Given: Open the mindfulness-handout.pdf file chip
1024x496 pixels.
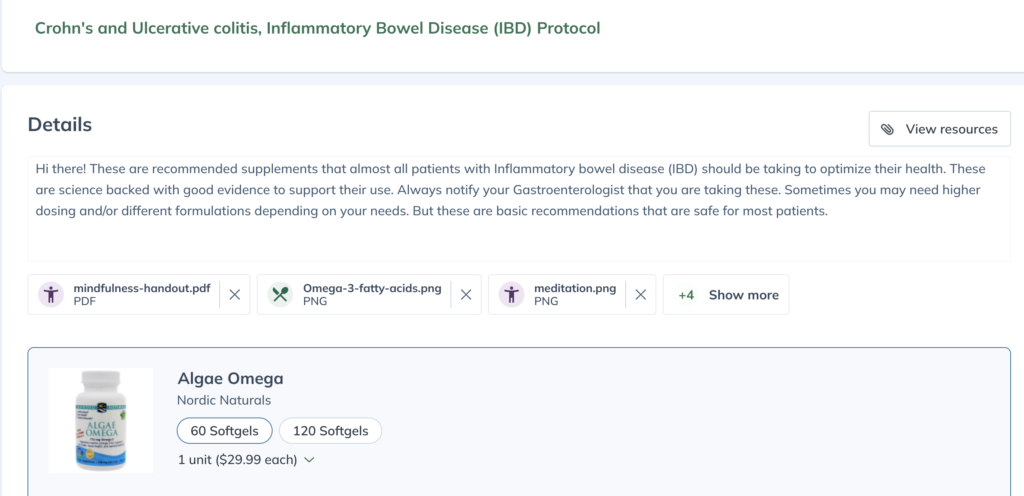Looking at the screenshot, I should pos(140,295).
